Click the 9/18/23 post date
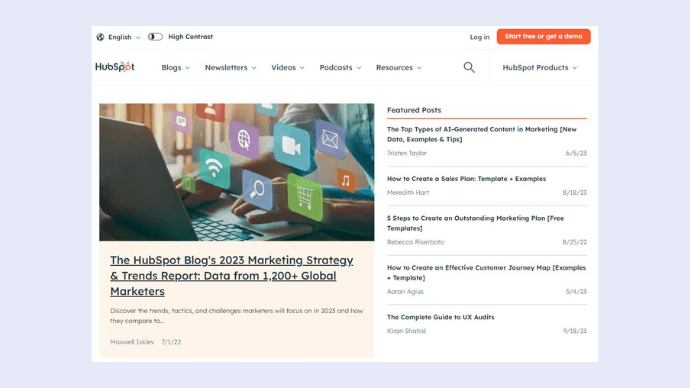This screenshot has height=388, width=690. (575, 331)
